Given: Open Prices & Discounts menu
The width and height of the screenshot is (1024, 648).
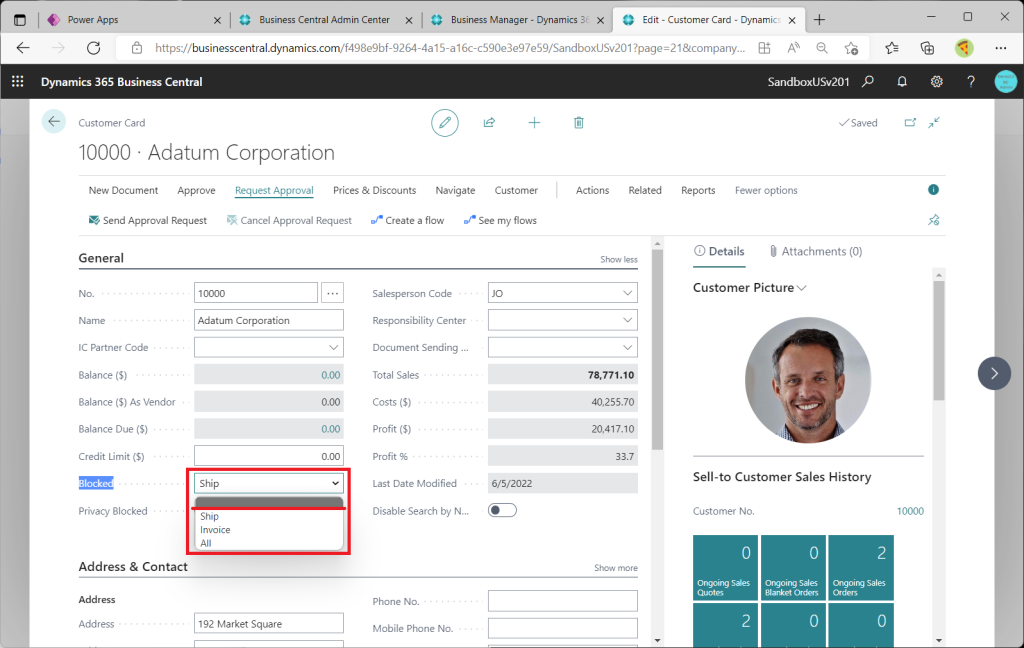Looking at the screenshot, I should click(x=374, y=190).
